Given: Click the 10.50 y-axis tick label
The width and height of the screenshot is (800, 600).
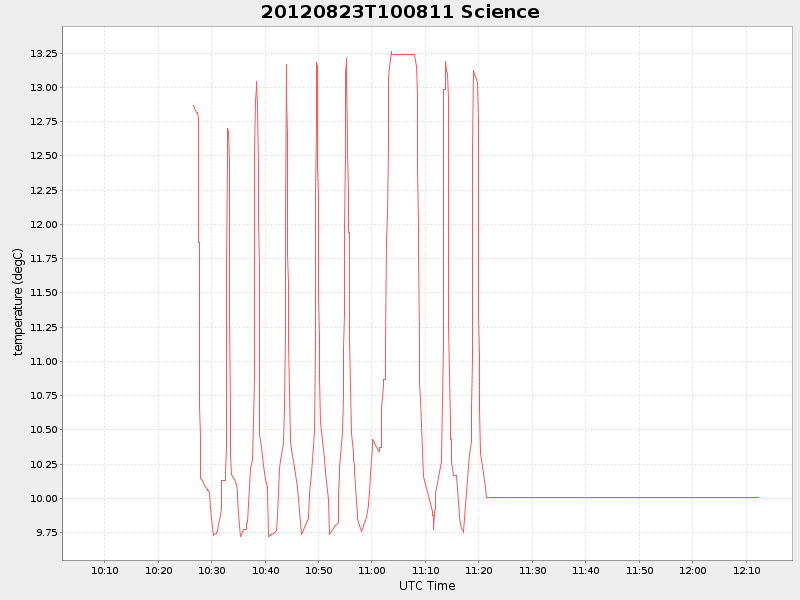Looking at the screenshot, I should [x=43, y=430].
